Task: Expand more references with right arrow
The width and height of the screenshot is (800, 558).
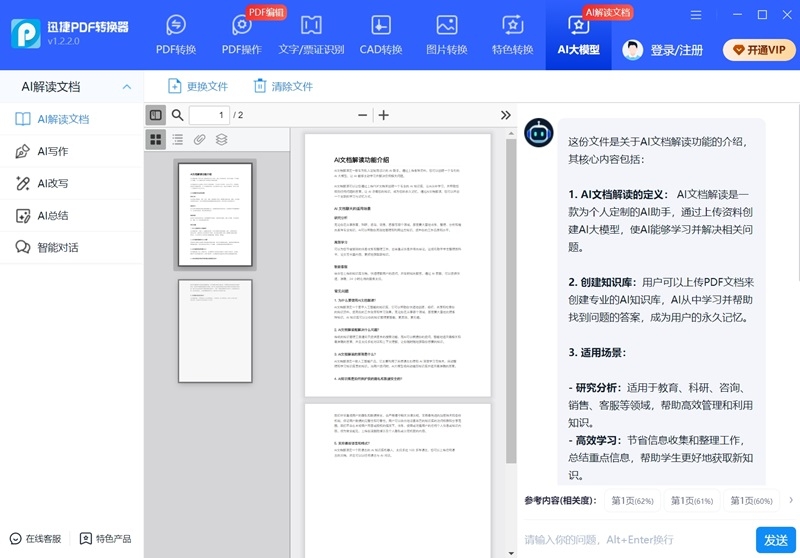Action: coord(791,500)
